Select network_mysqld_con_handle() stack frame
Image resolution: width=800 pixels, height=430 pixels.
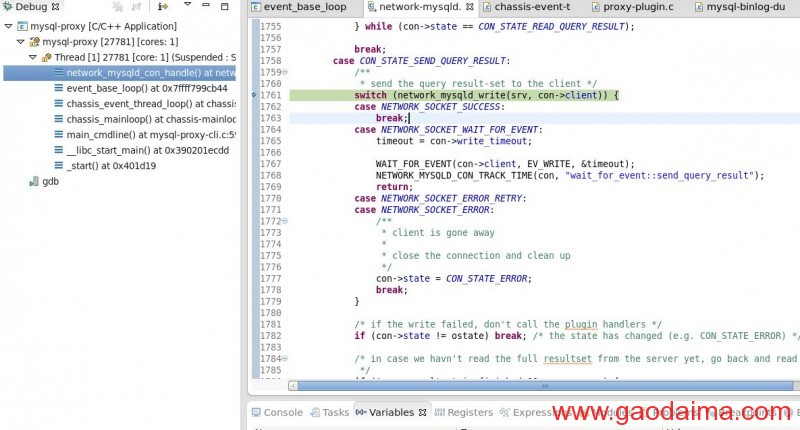pyautogui.click(x=119, y=73)
